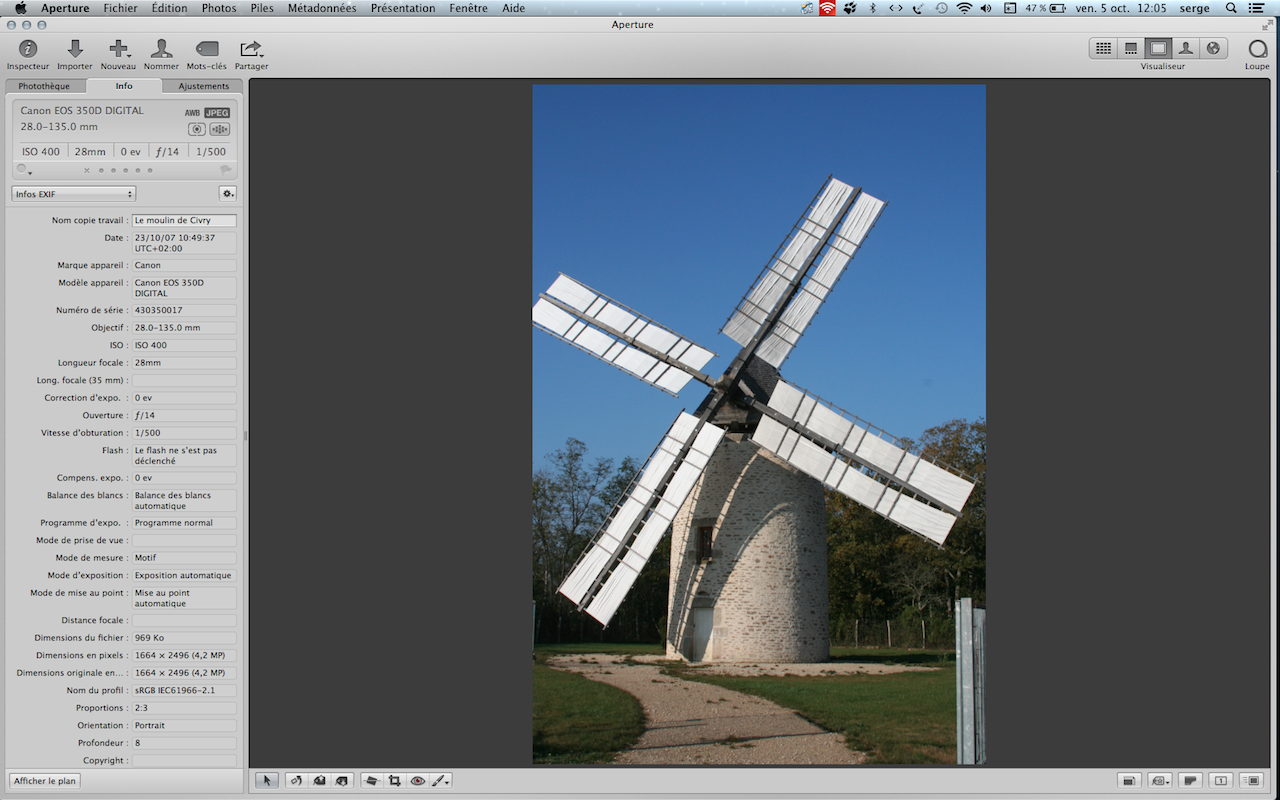The height and width of the screenshot is (800, 1280).
Task: Open the Métadonnées menu
Action: click(321, 8)
